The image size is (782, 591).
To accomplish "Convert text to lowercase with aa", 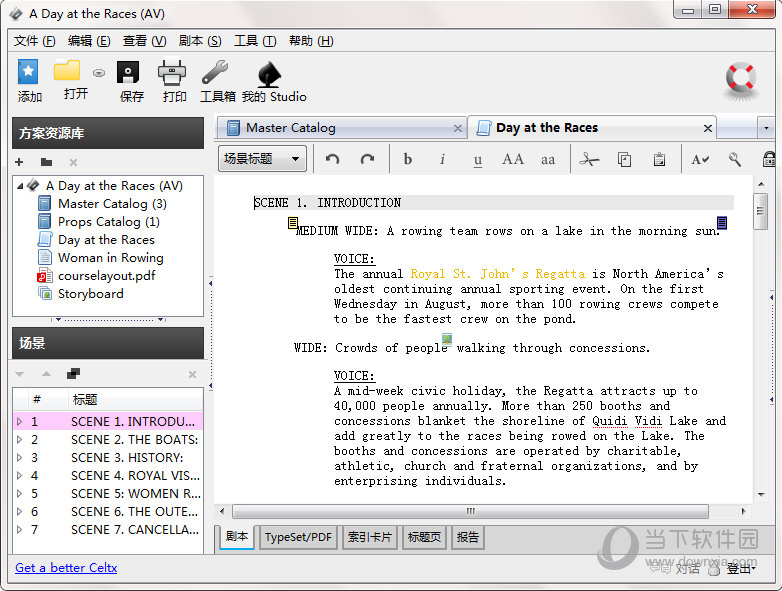I will pyautogui.click(x=548, y=160).
